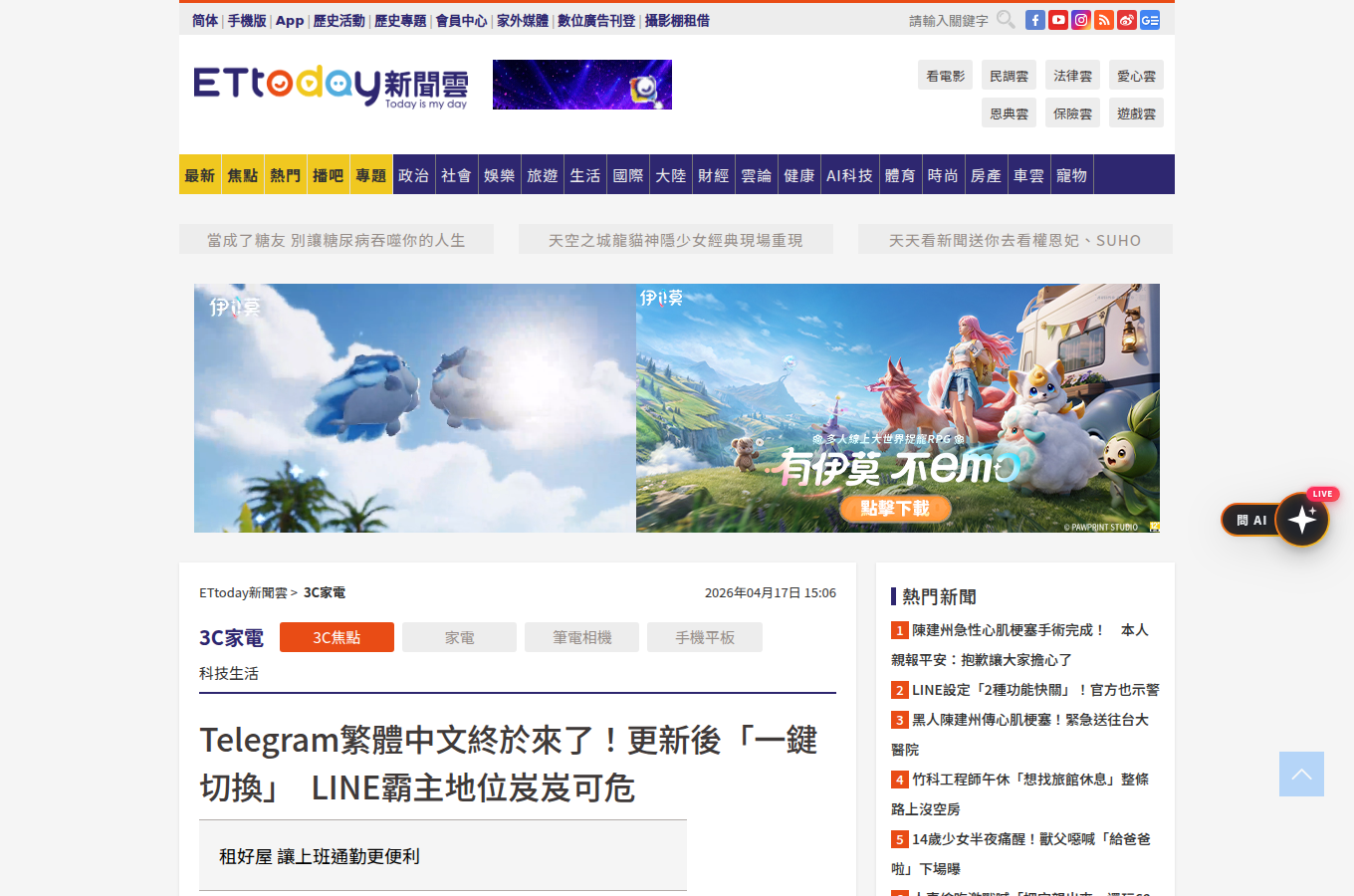Image resolution: width=1354 pixels, height=896 pixels.
Task: Select 熱門 in the navigation bar
Action: 286,175
